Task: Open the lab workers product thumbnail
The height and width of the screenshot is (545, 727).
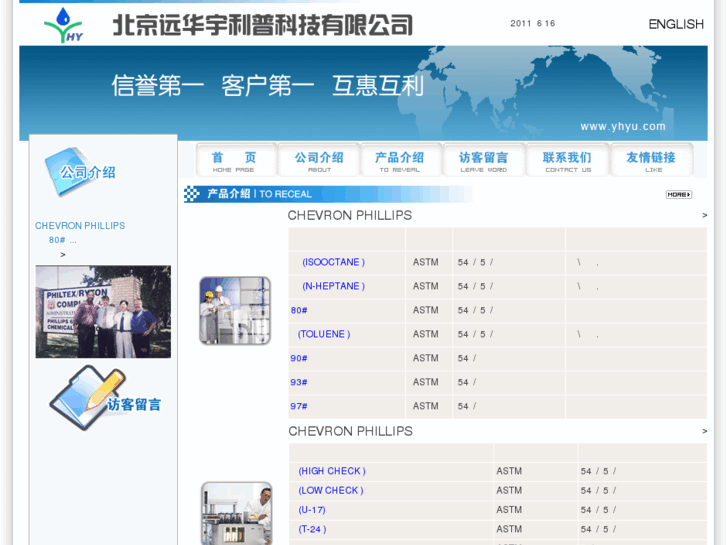Action: click(x=235, y=311)
